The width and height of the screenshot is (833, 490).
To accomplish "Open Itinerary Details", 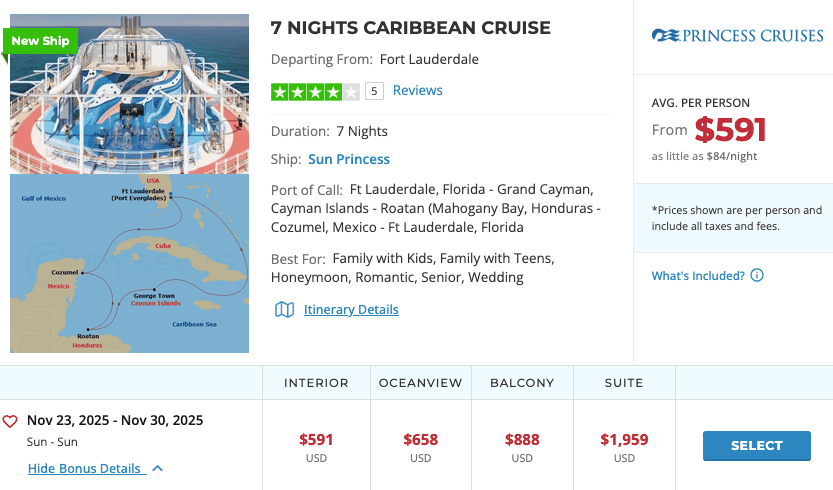I will [351, 310].
